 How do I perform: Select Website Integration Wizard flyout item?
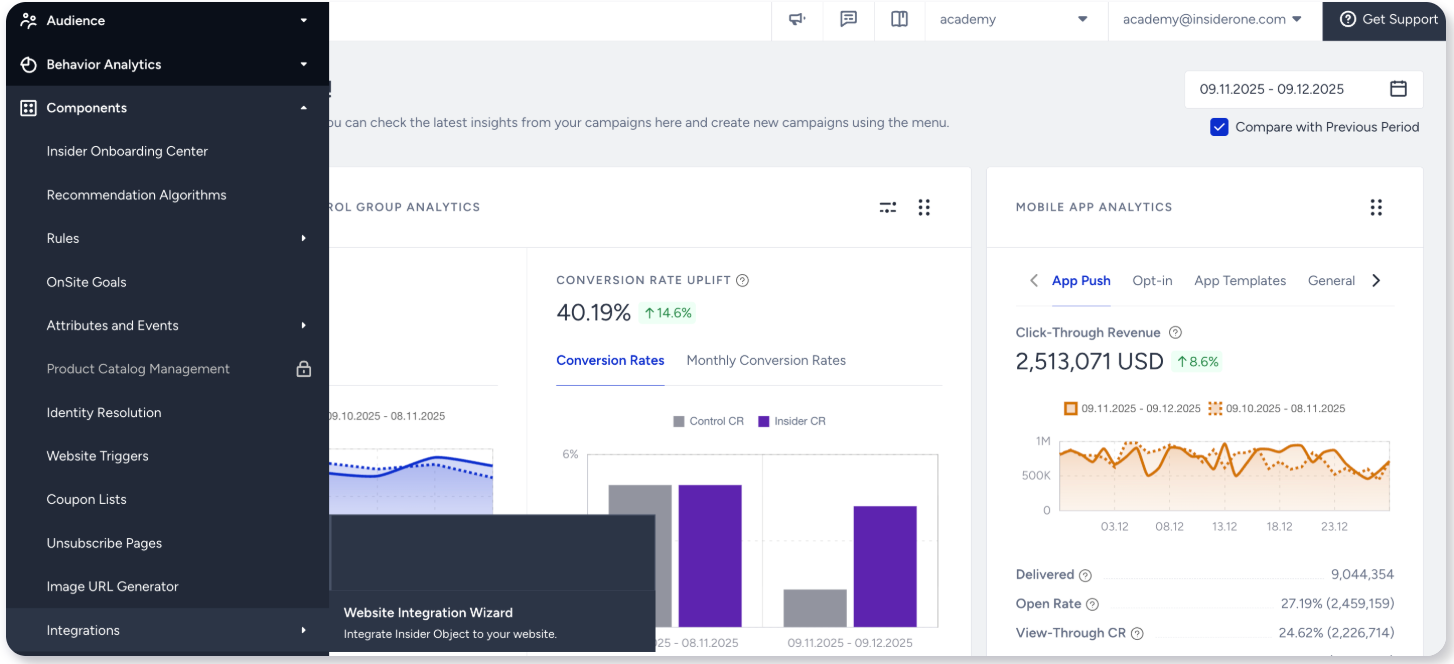coord(492,622)
